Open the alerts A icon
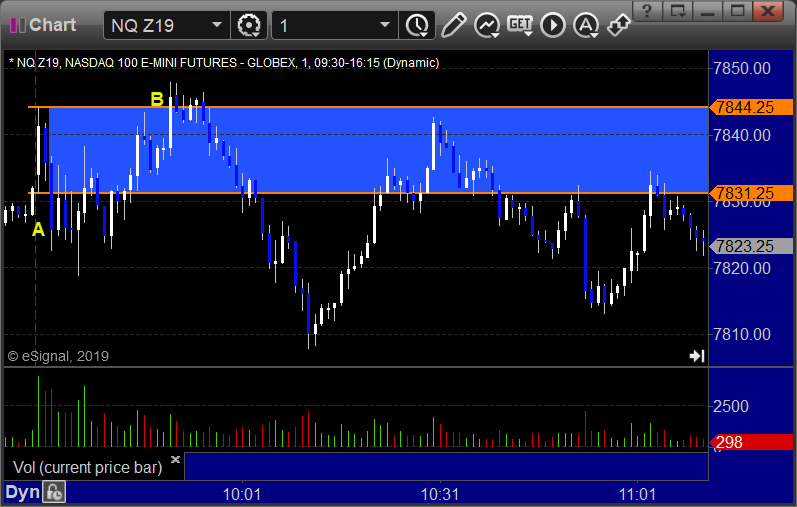Image resolution: width=797 pixels, height=507 pixels. coord(586,25)
